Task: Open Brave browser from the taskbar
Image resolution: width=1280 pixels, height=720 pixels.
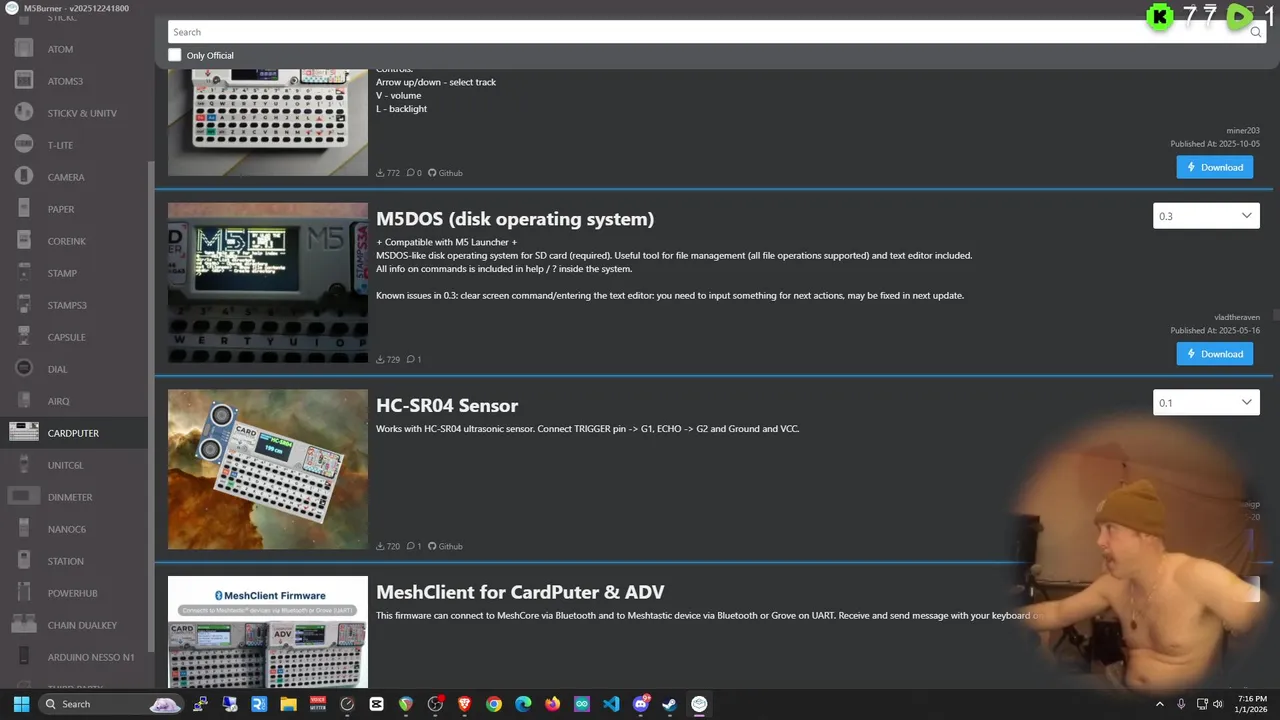Action: [464, 704]
